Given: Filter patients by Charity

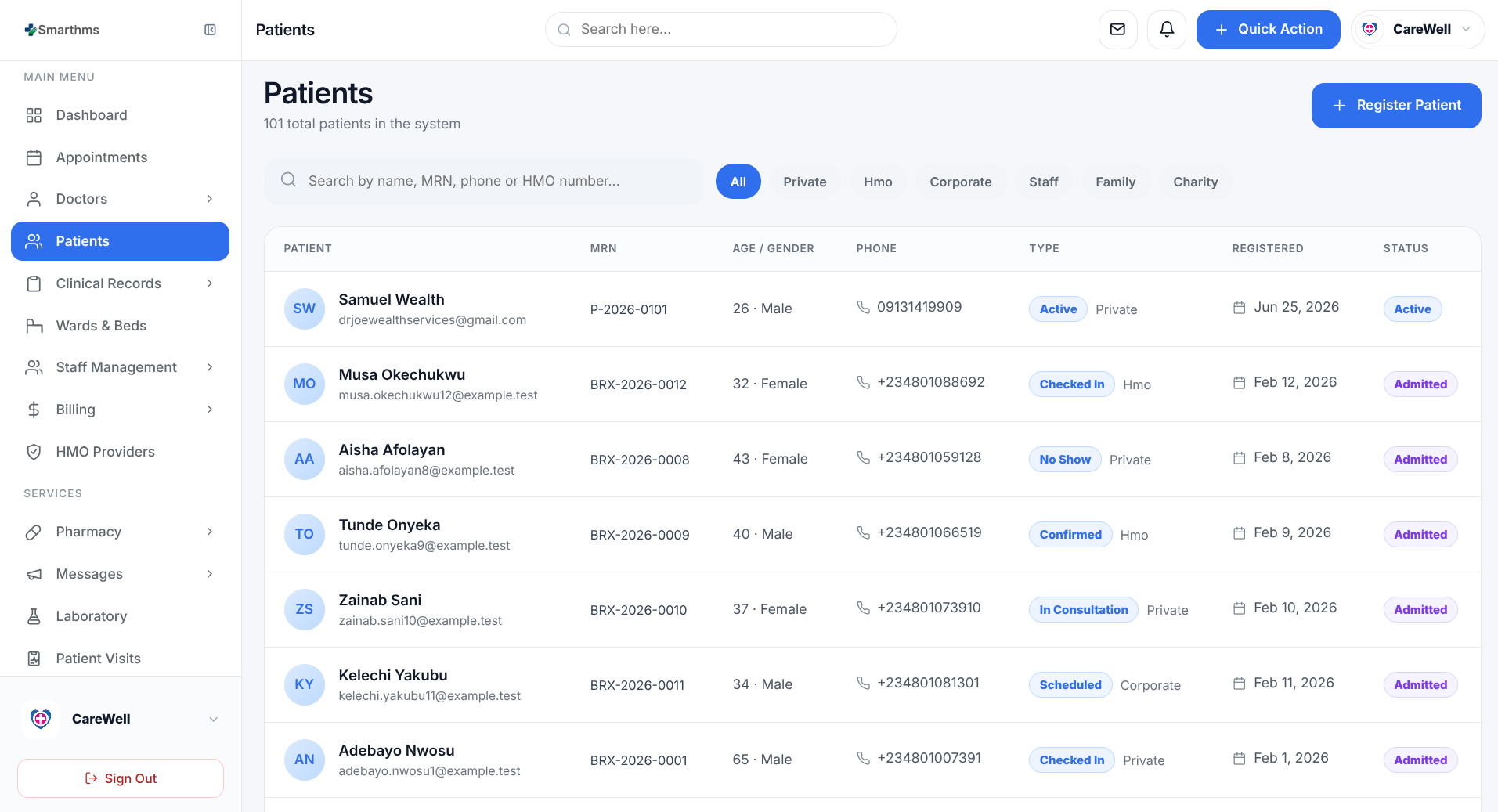Looking at the screenshot, I should coord(1195,182).
